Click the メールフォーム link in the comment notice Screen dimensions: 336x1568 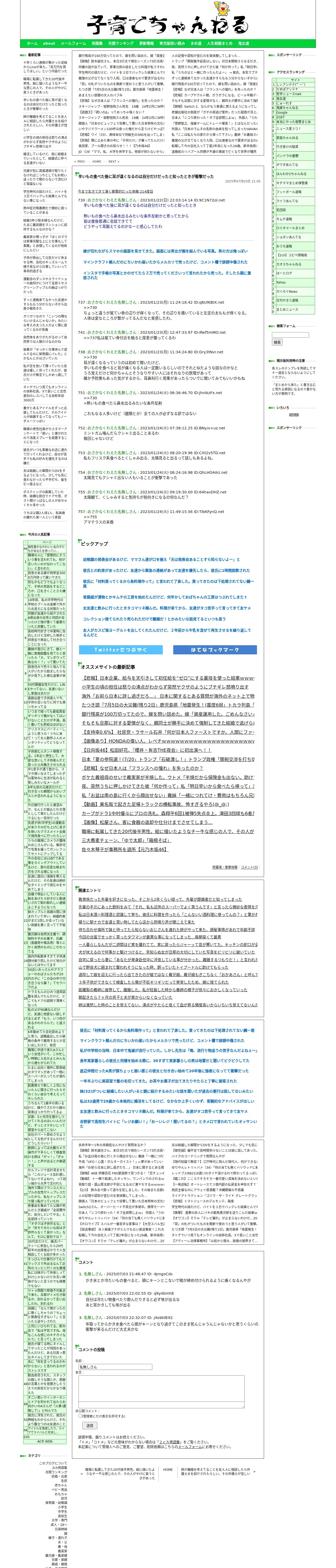pos(190,1446)
